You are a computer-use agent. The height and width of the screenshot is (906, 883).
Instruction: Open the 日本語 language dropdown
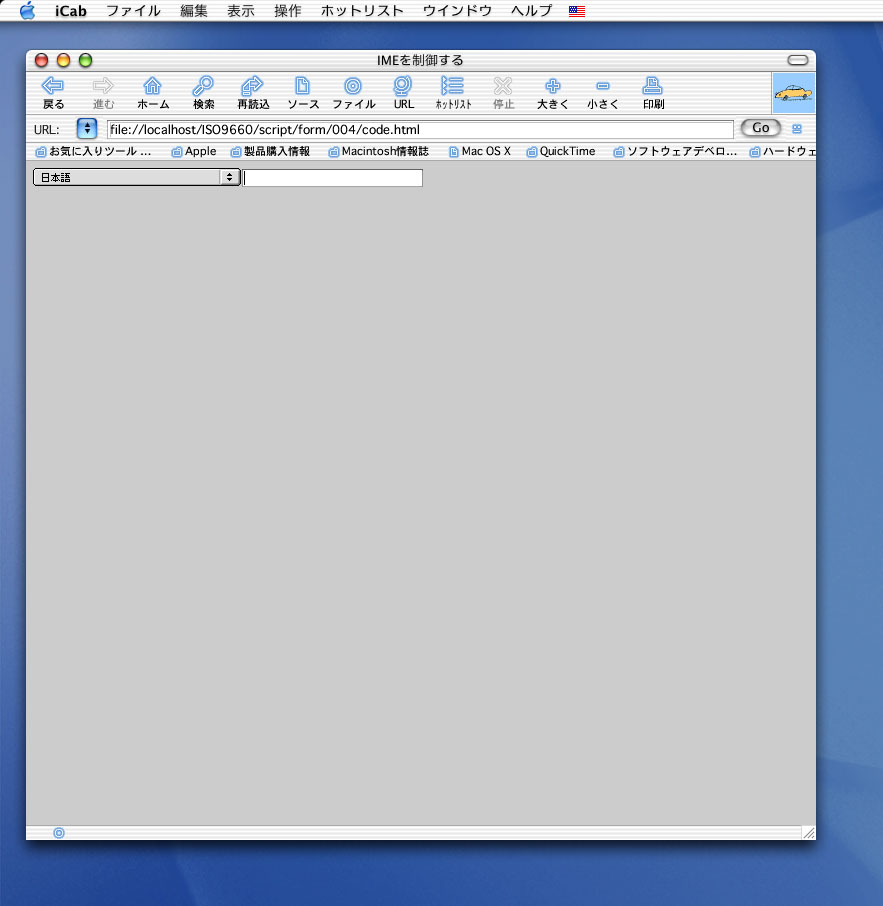tap(136, 177)
